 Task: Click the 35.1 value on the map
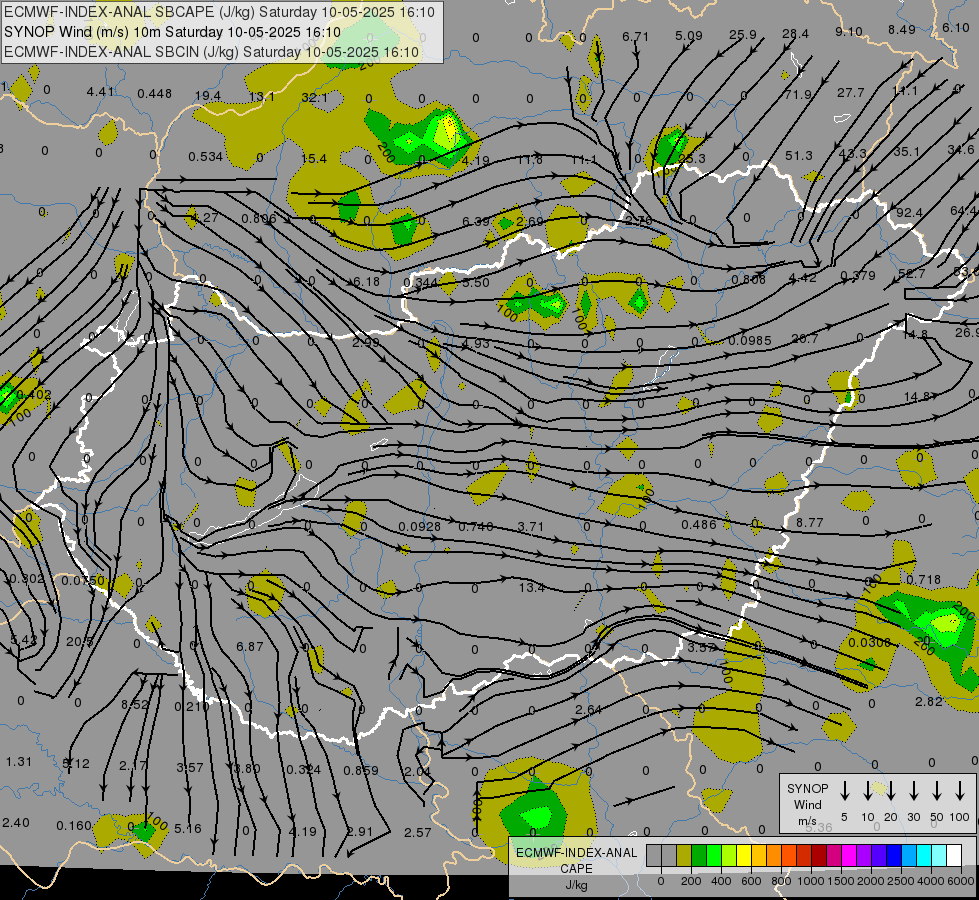point(907,152)
